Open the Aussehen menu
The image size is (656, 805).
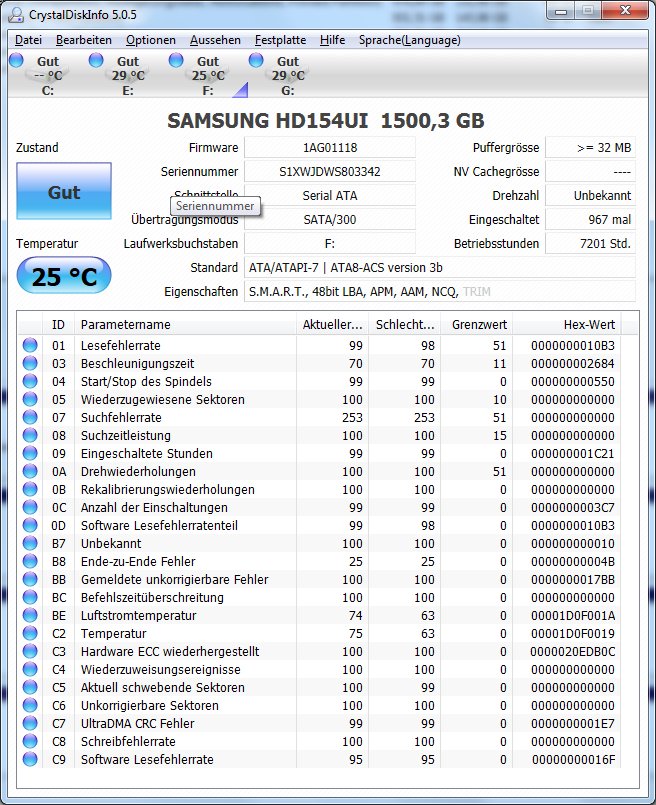tap(215, 40)
